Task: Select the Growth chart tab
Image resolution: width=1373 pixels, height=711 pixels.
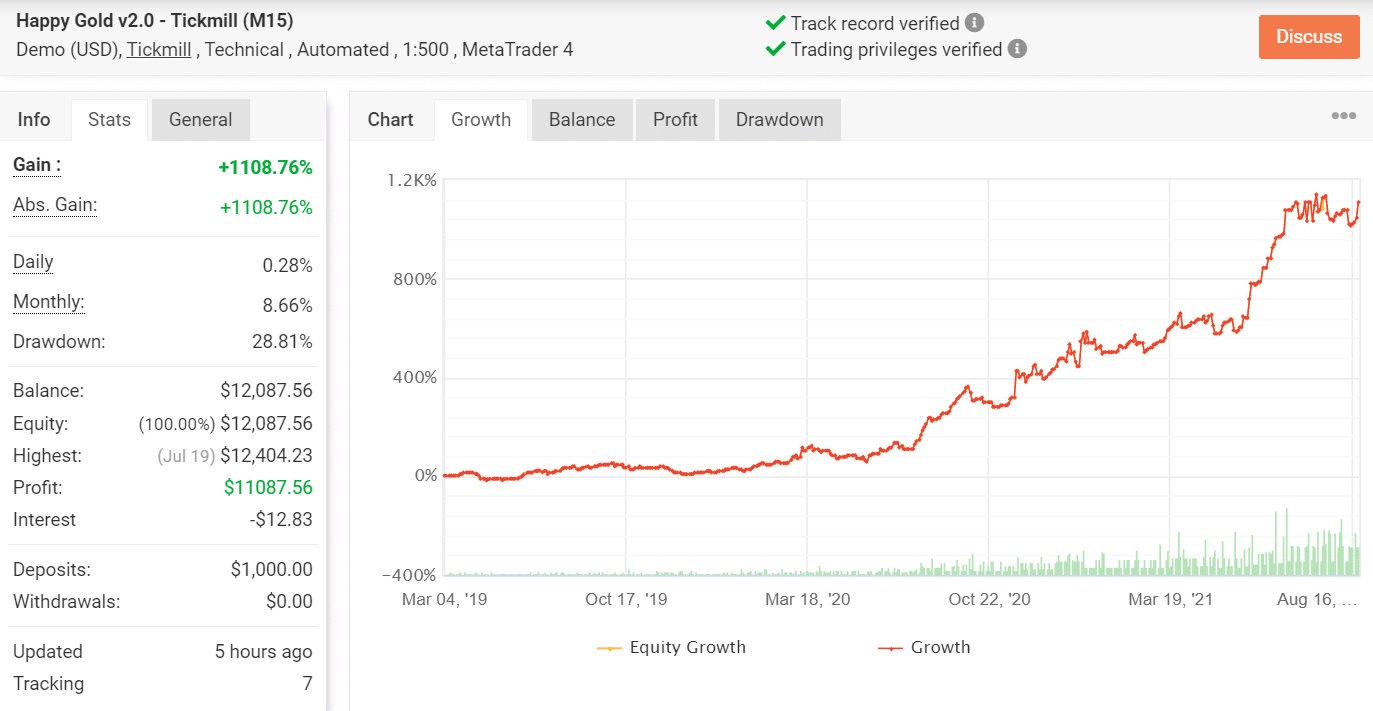Action: click(x=481, y=120)
